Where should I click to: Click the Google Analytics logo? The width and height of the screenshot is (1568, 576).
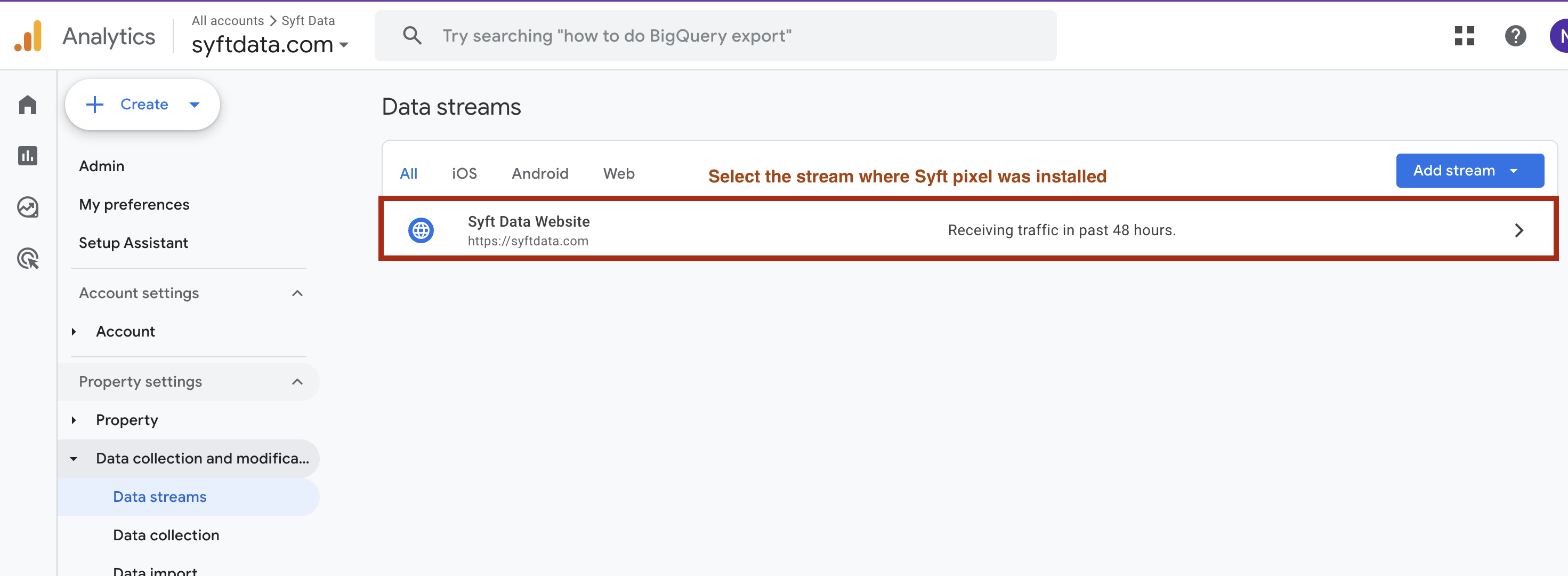point(28,36)
